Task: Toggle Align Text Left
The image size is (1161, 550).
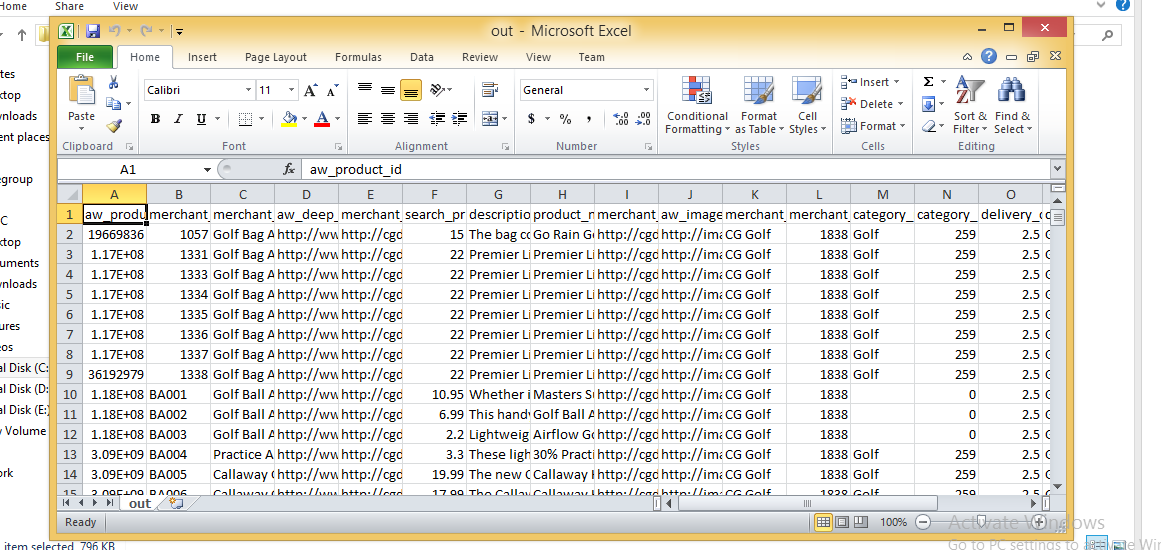Action: coord(364,118)
